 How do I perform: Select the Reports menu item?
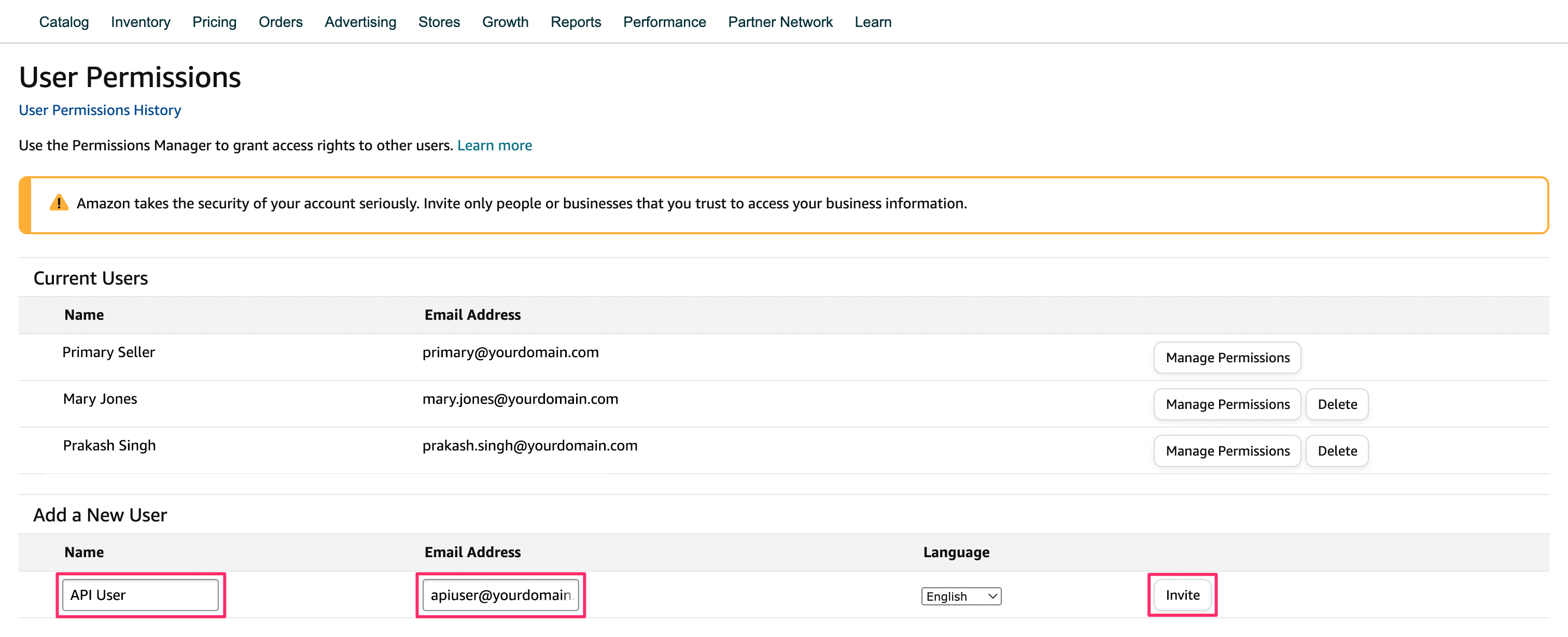[575, 22]
